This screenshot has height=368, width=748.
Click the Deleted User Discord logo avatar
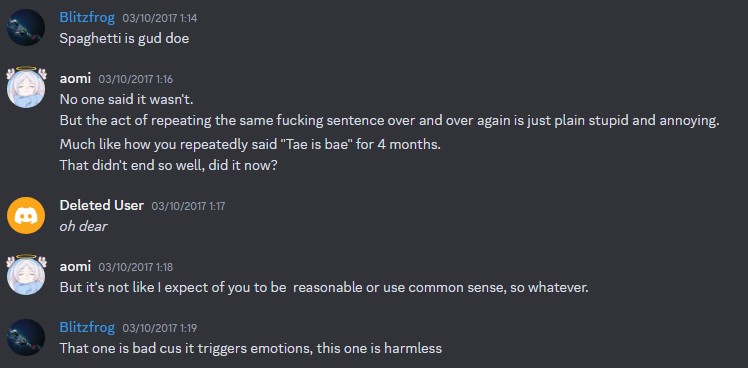(x=26, y=215)
